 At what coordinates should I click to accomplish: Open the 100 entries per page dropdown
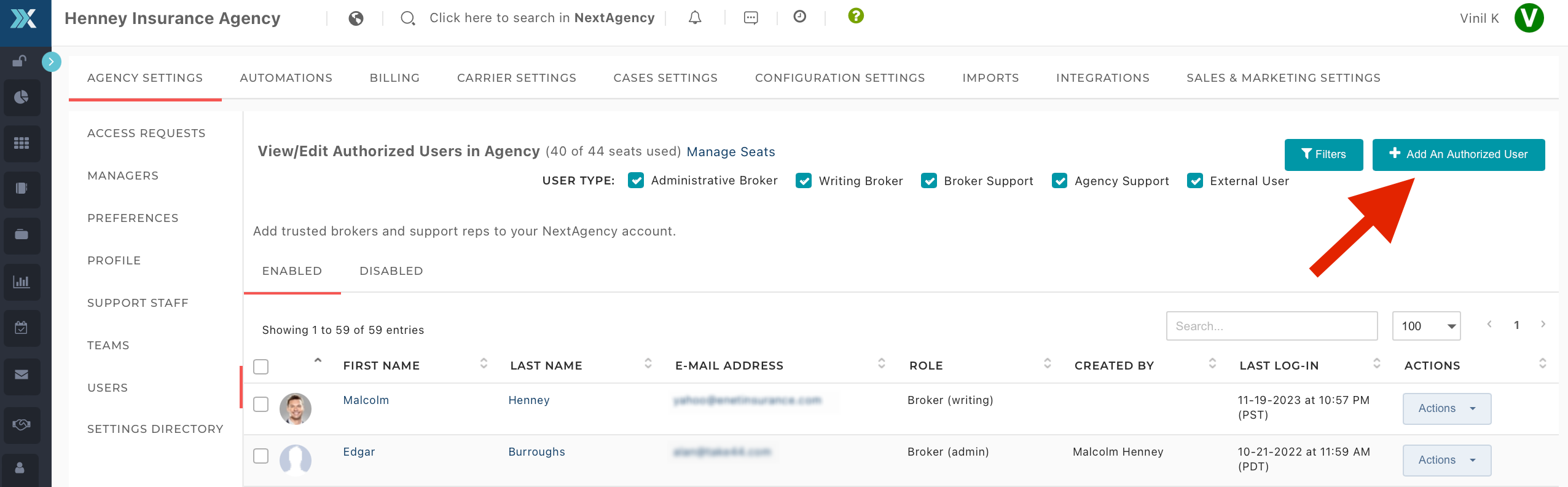[1426, 326]
